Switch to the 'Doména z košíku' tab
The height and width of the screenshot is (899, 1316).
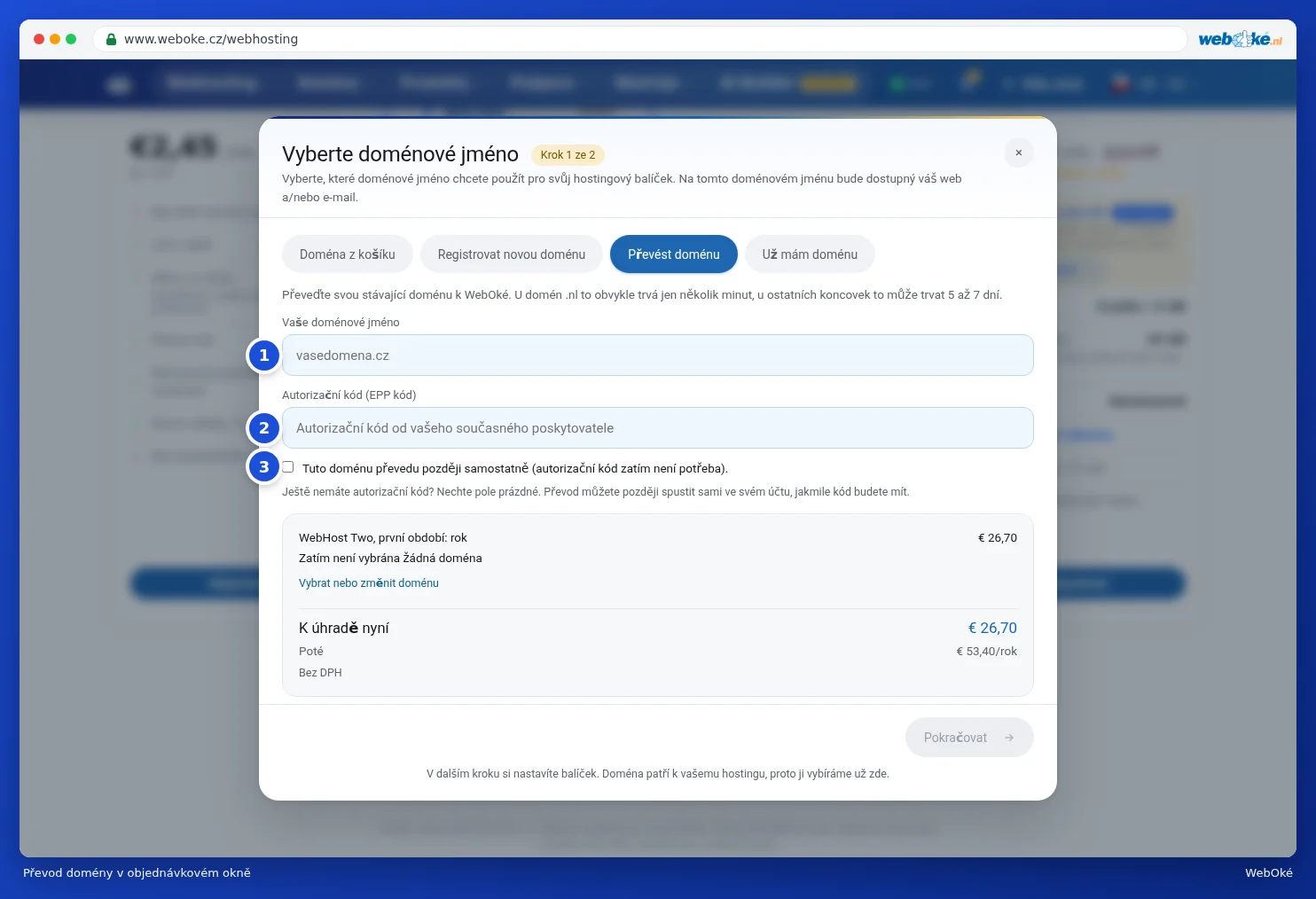pyautogui.click(x=348, y=254)
